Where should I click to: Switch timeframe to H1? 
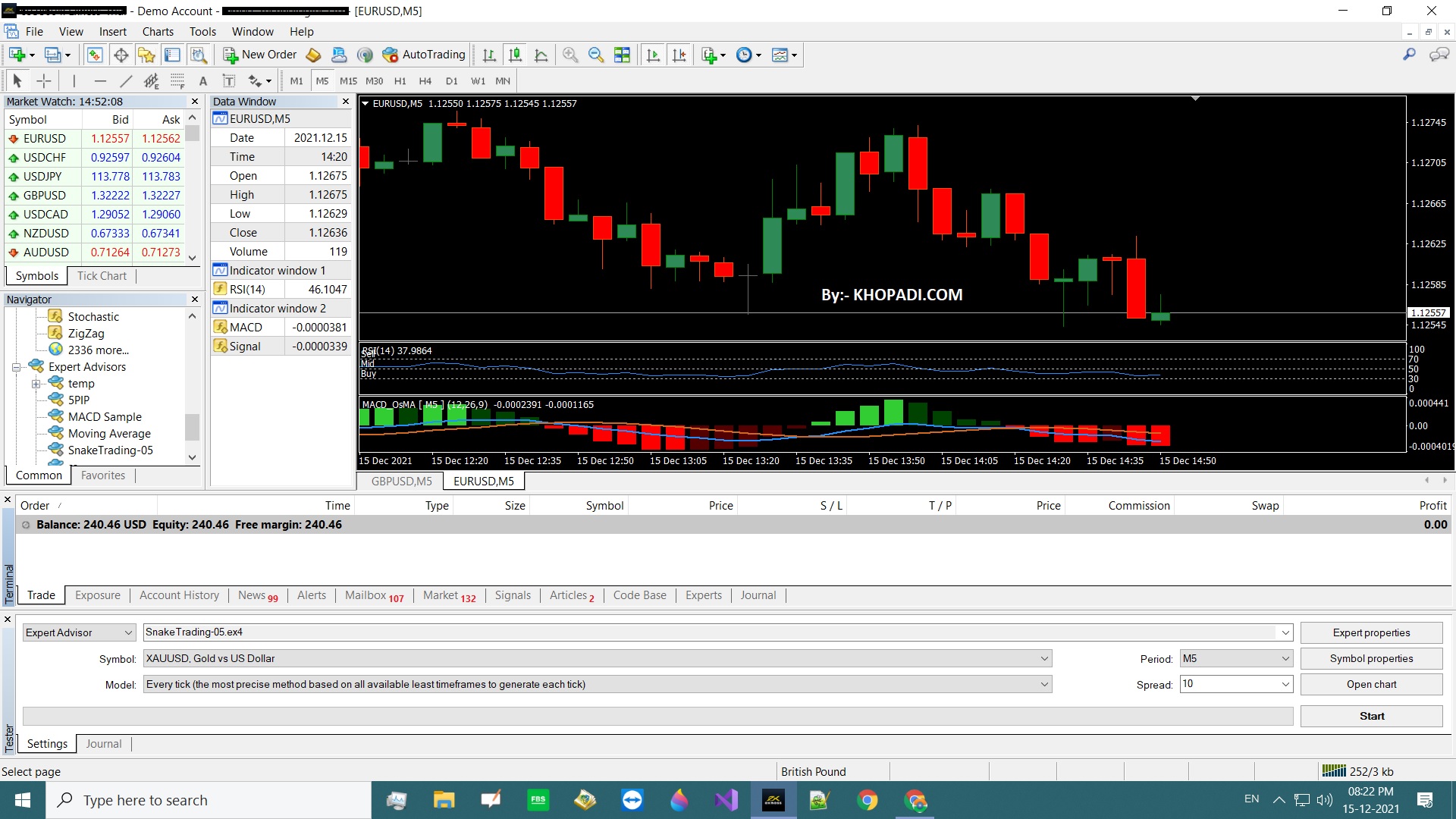coord(400,81)
